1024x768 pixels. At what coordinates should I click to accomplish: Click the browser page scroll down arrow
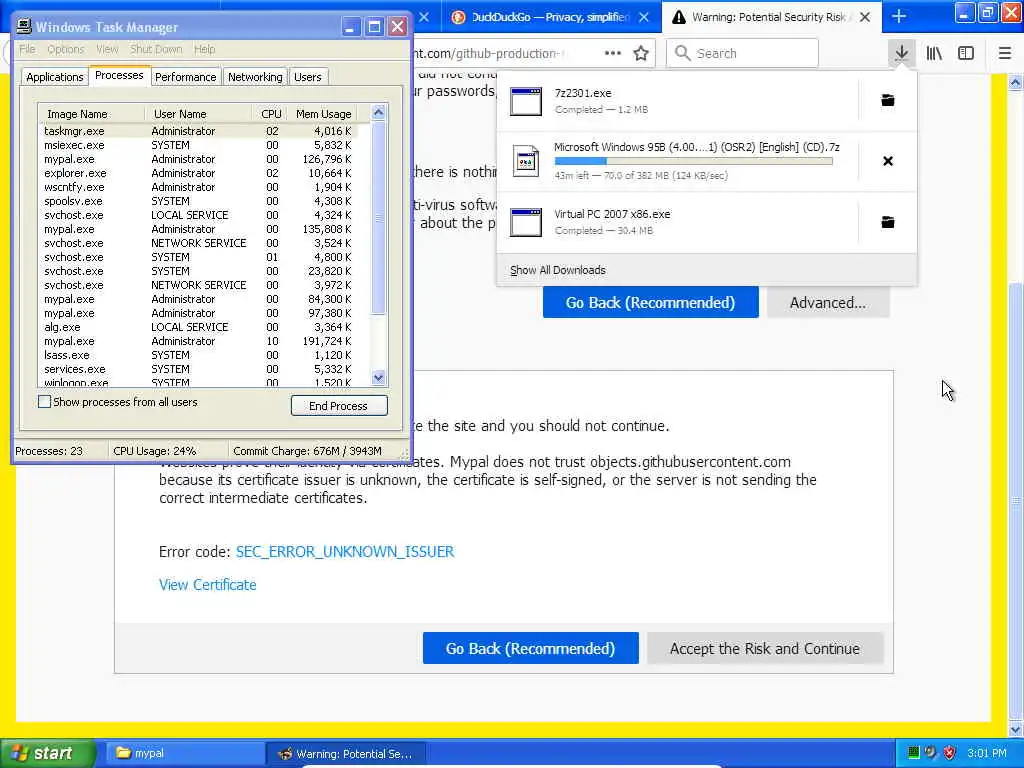(1016, 729)
